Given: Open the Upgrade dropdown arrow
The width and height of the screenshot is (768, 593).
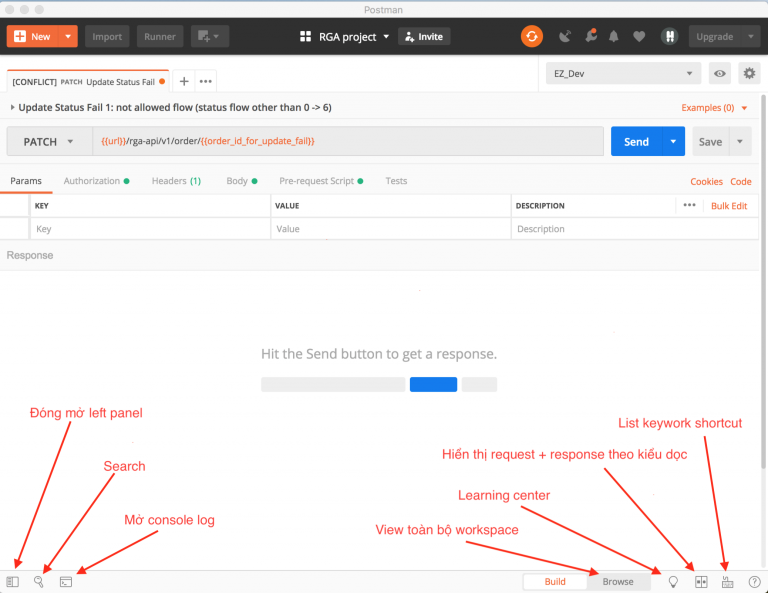Looking at the screenshot, I should tap(751, 36).
